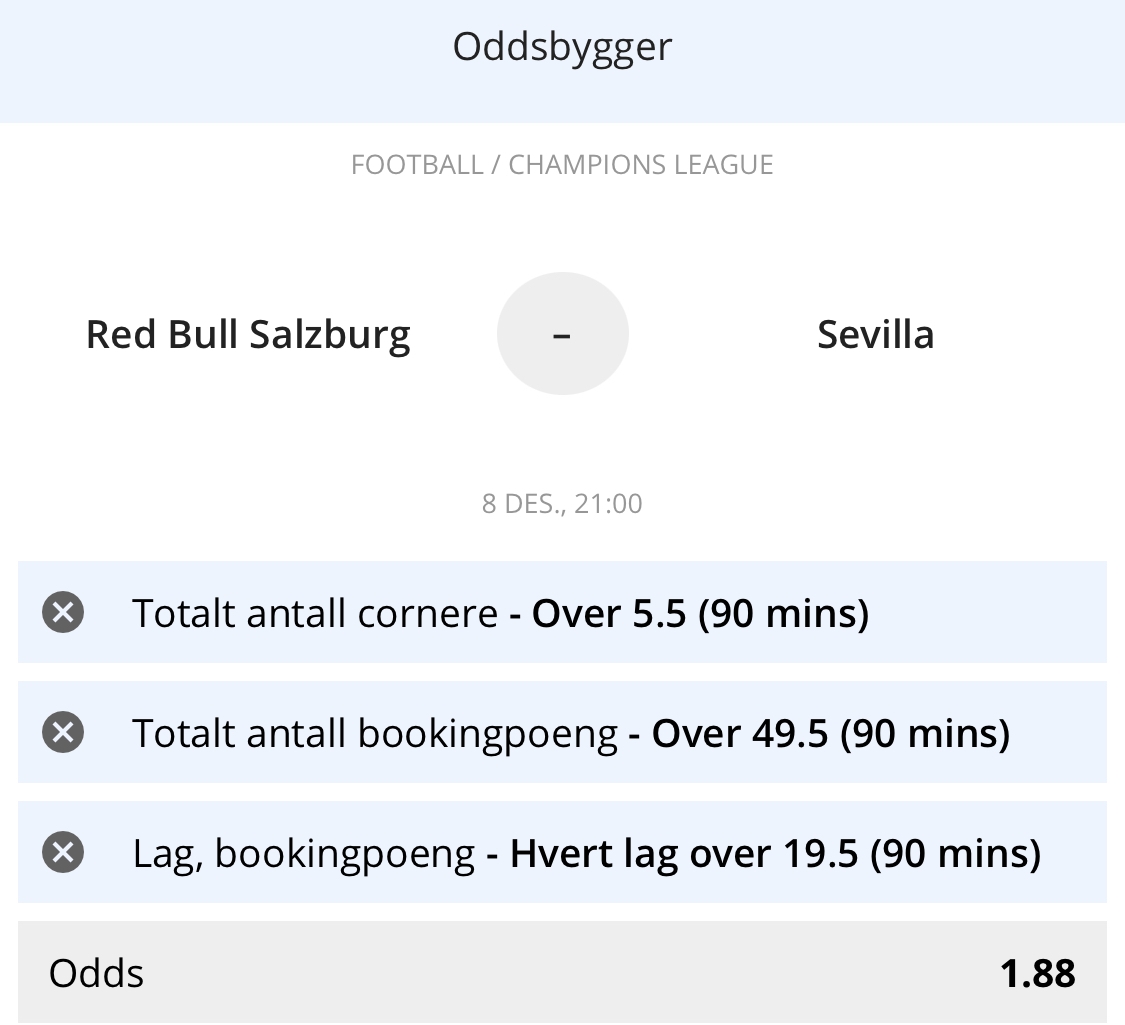Image resolution: width=1125 pixels, height=1025 pixels.
Task: Click the Football category text
Action: pyautogui.click(x=417, y=165)
